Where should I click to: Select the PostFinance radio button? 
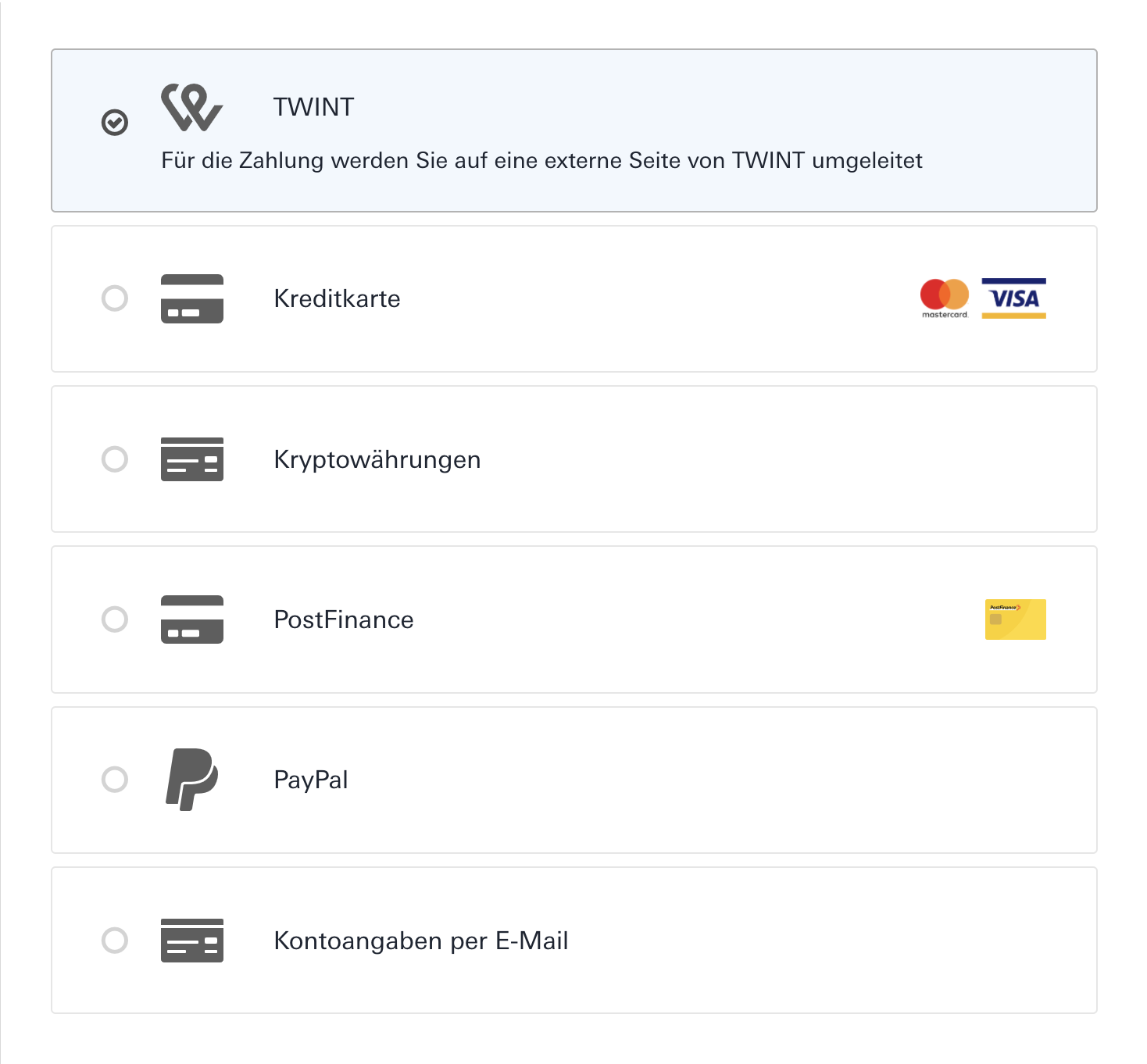pyautogui.click(x=115, y=619)
